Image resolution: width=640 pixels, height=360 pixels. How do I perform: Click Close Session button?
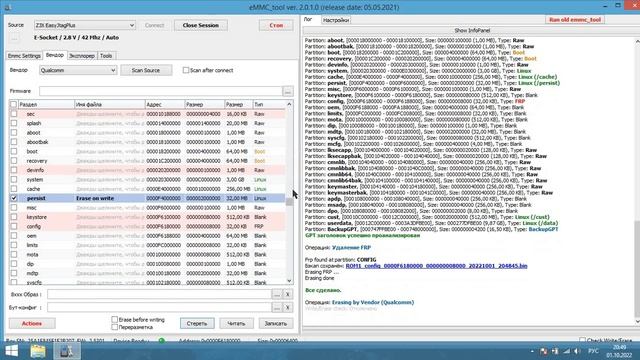tap(201, 25)
